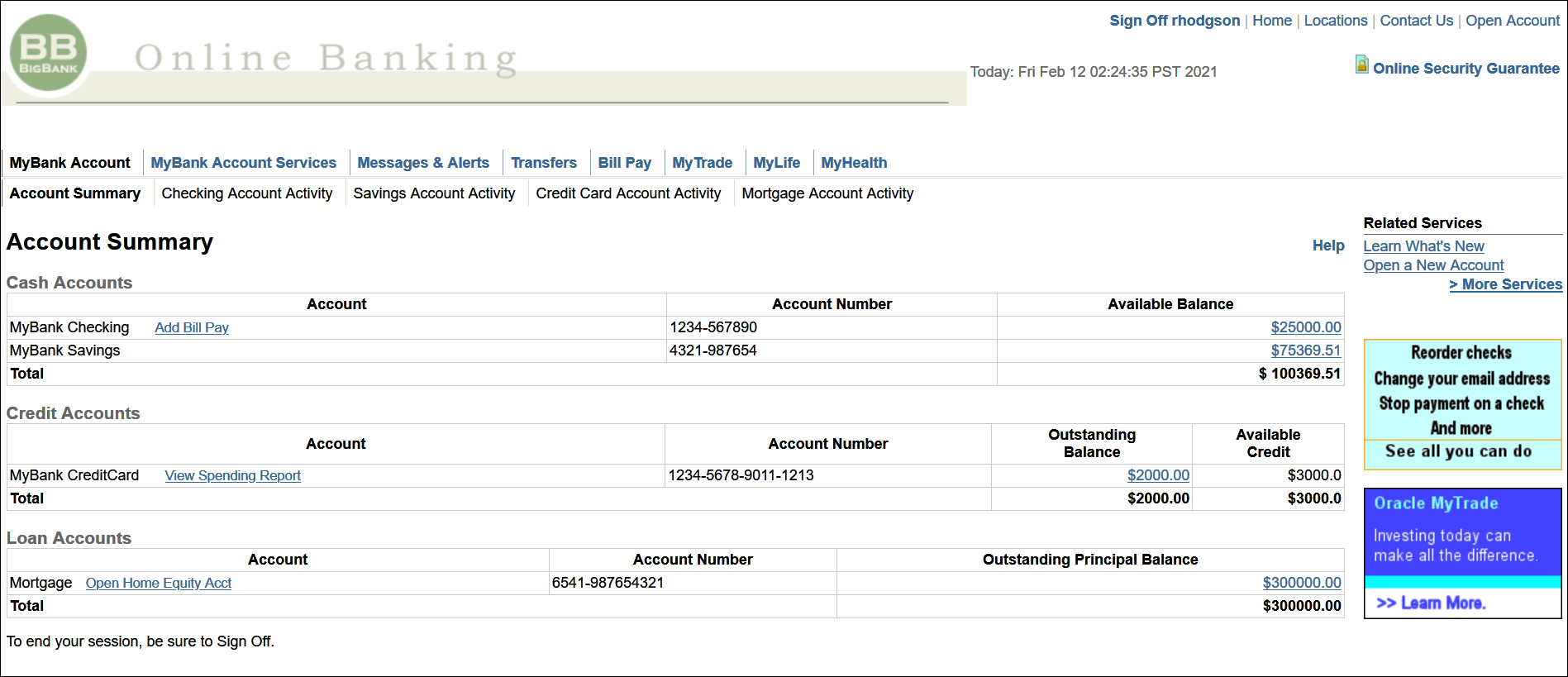1568x677 pixels.
Task: Select mortgage account number 6541-987654321
Action: click(x=608, y=583)
